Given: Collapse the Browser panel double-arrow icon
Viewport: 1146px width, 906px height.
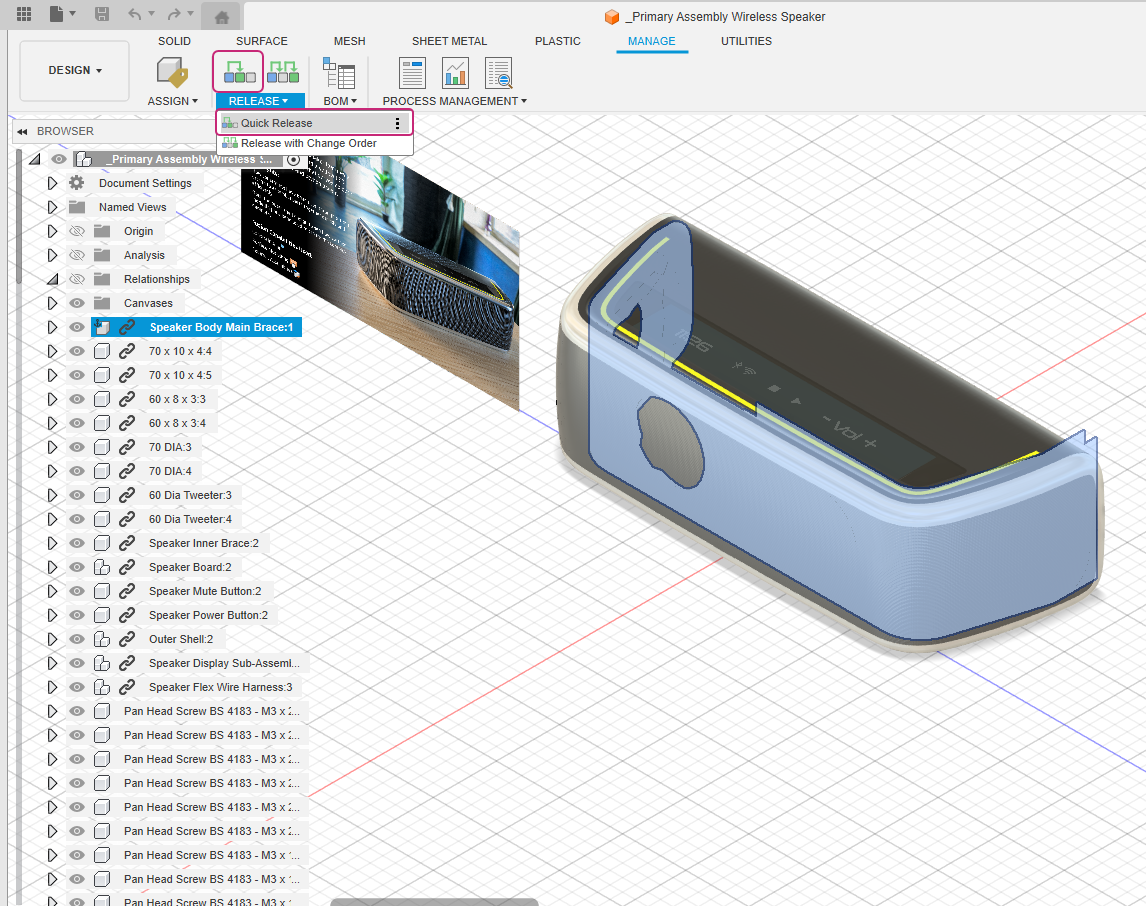Looking at the screenshot, I should click(x=22, y=132).
